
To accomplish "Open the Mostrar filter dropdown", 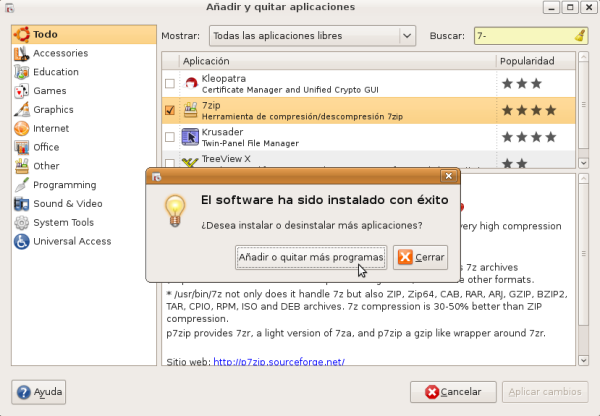I will click(311, 36).
